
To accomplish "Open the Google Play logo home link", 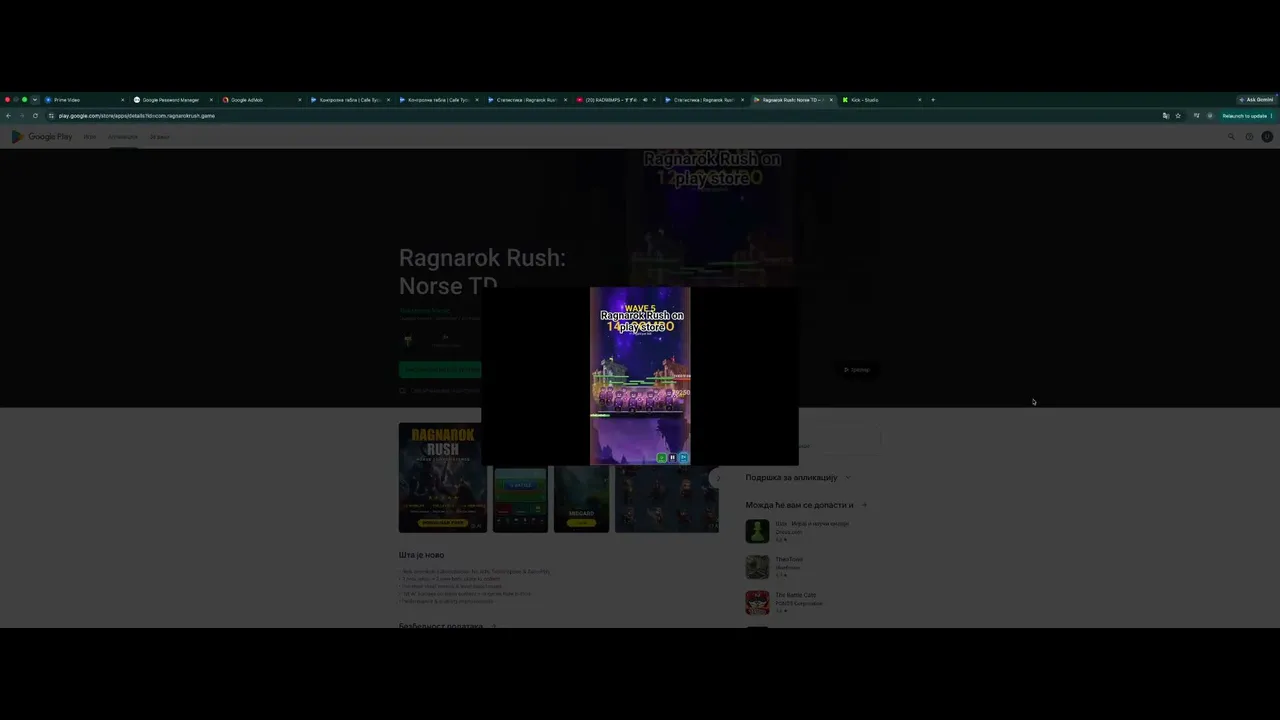I will click(x=42, y=137).
